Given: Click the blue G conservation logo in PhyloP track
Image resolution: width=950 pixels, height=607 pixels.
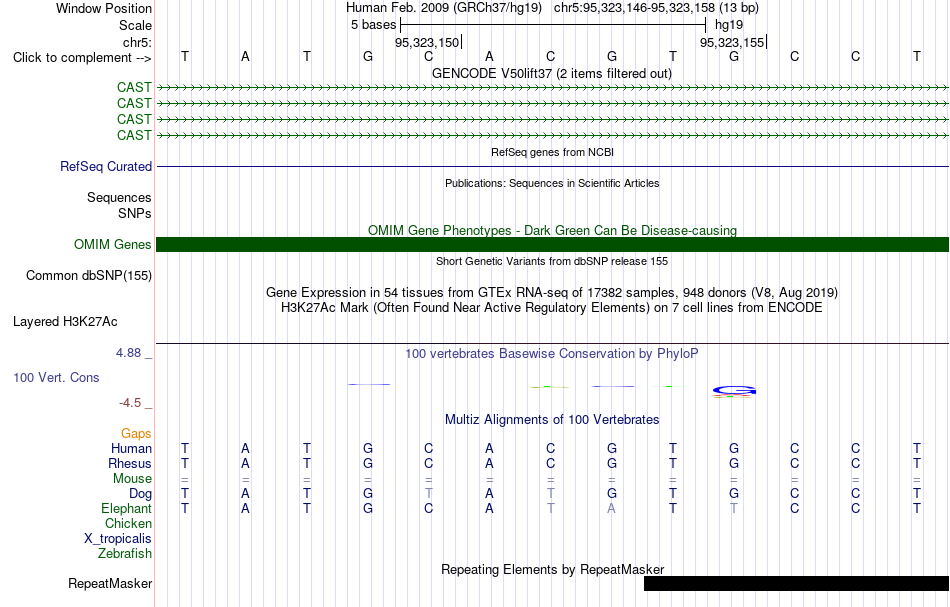Looking at the screenshot, I should pyautogui.click(x=734, y=391).
